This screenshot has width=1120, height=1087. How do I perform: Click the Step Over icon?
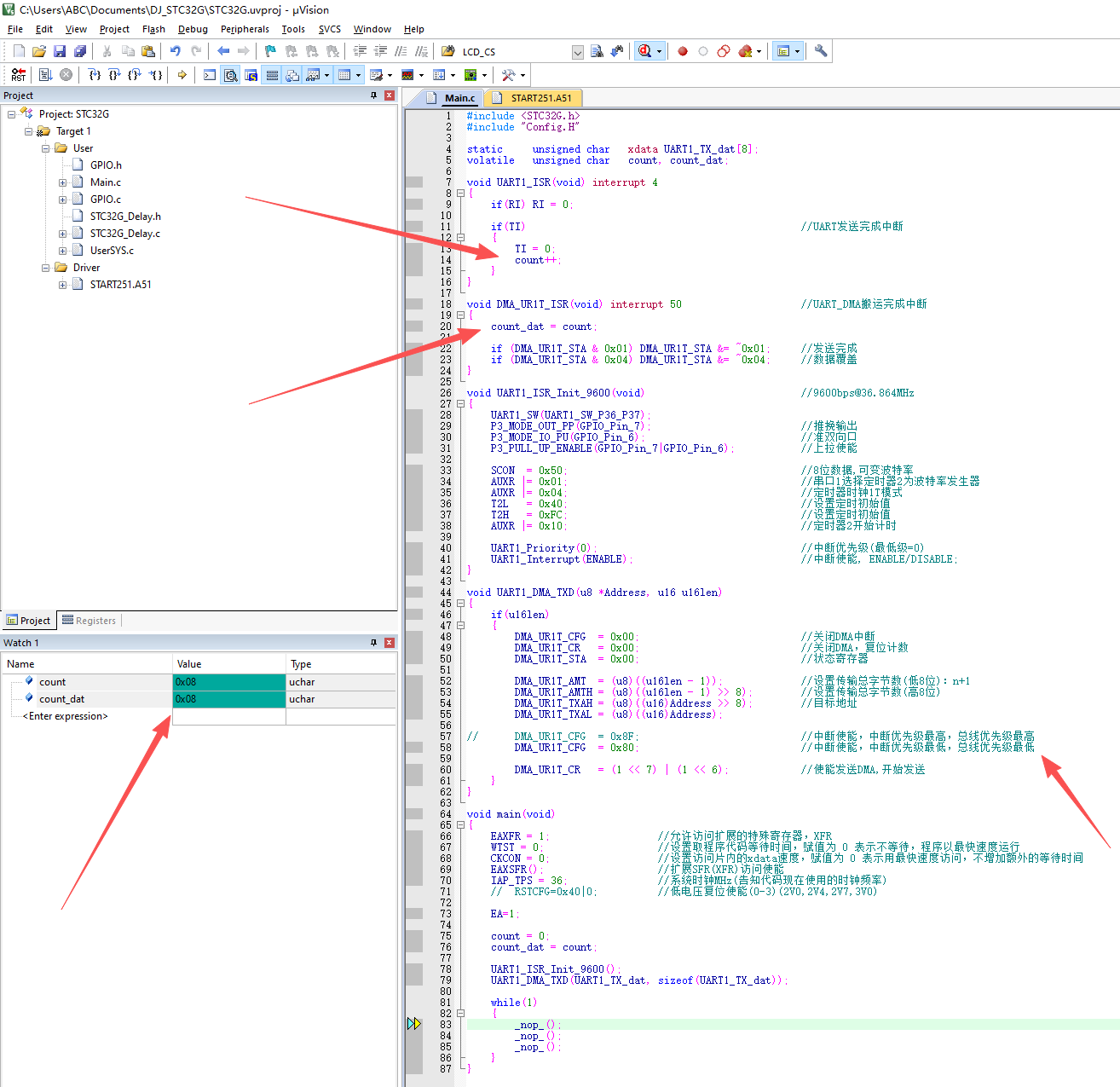click(115, 75)
